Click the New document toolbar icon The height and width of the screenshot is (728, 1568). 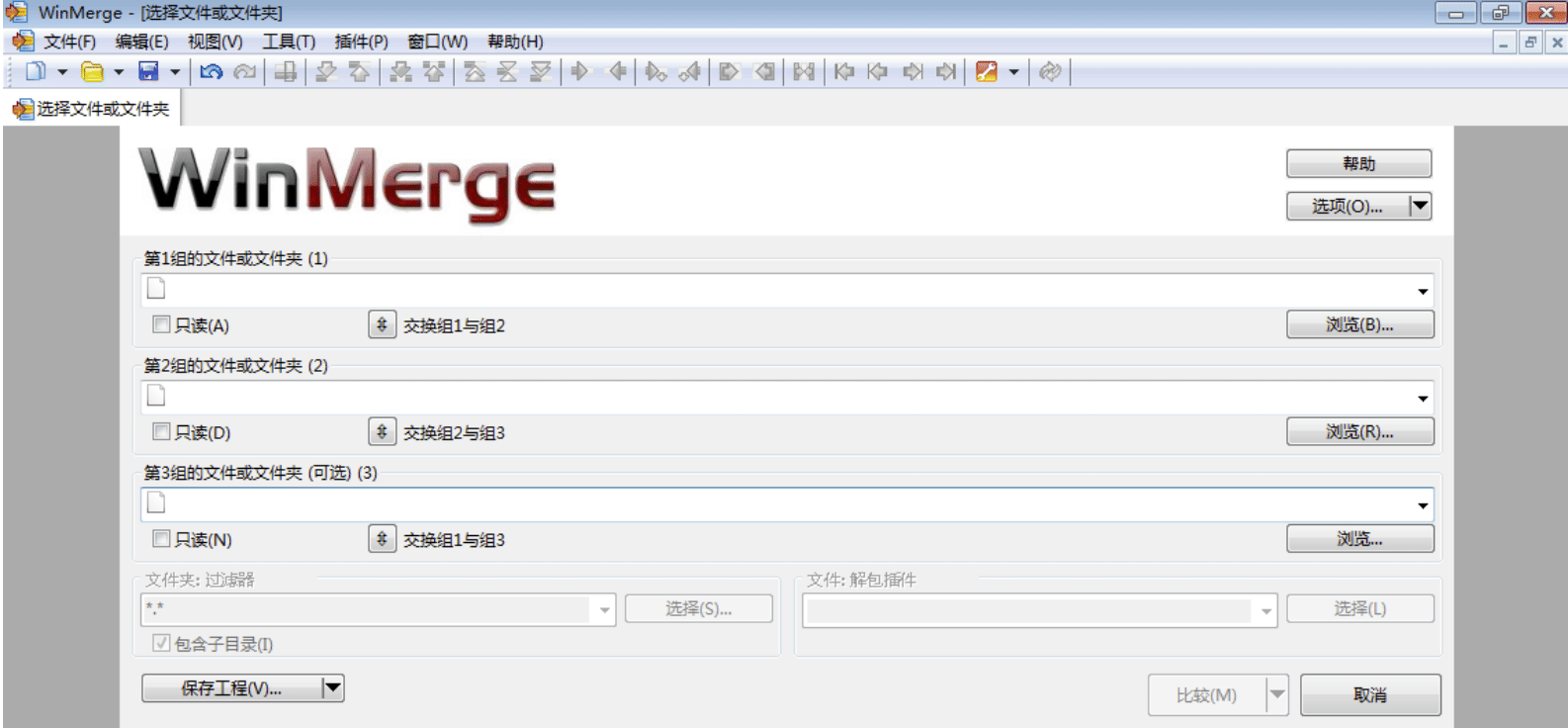click(36, 71)
